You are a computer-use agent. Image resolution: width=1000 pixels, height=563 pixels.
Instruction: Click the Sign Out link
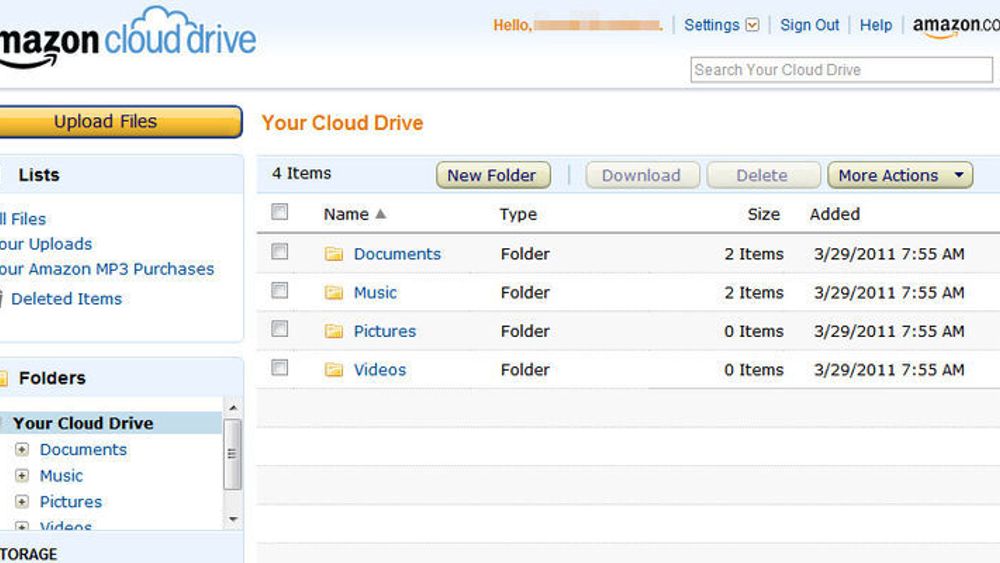tap(809, 25)
